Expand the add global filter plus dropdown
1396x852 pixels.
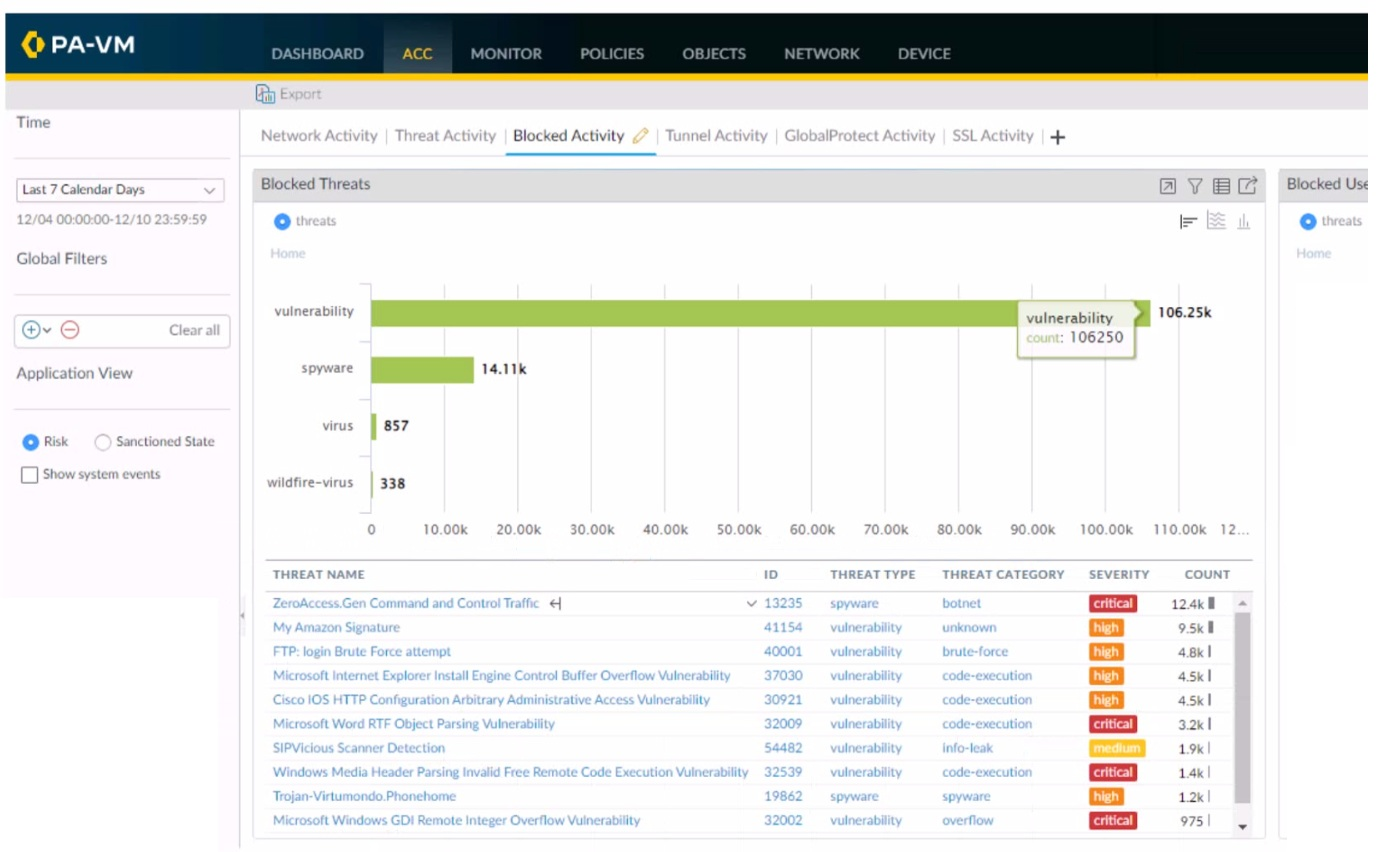point(36,330)
